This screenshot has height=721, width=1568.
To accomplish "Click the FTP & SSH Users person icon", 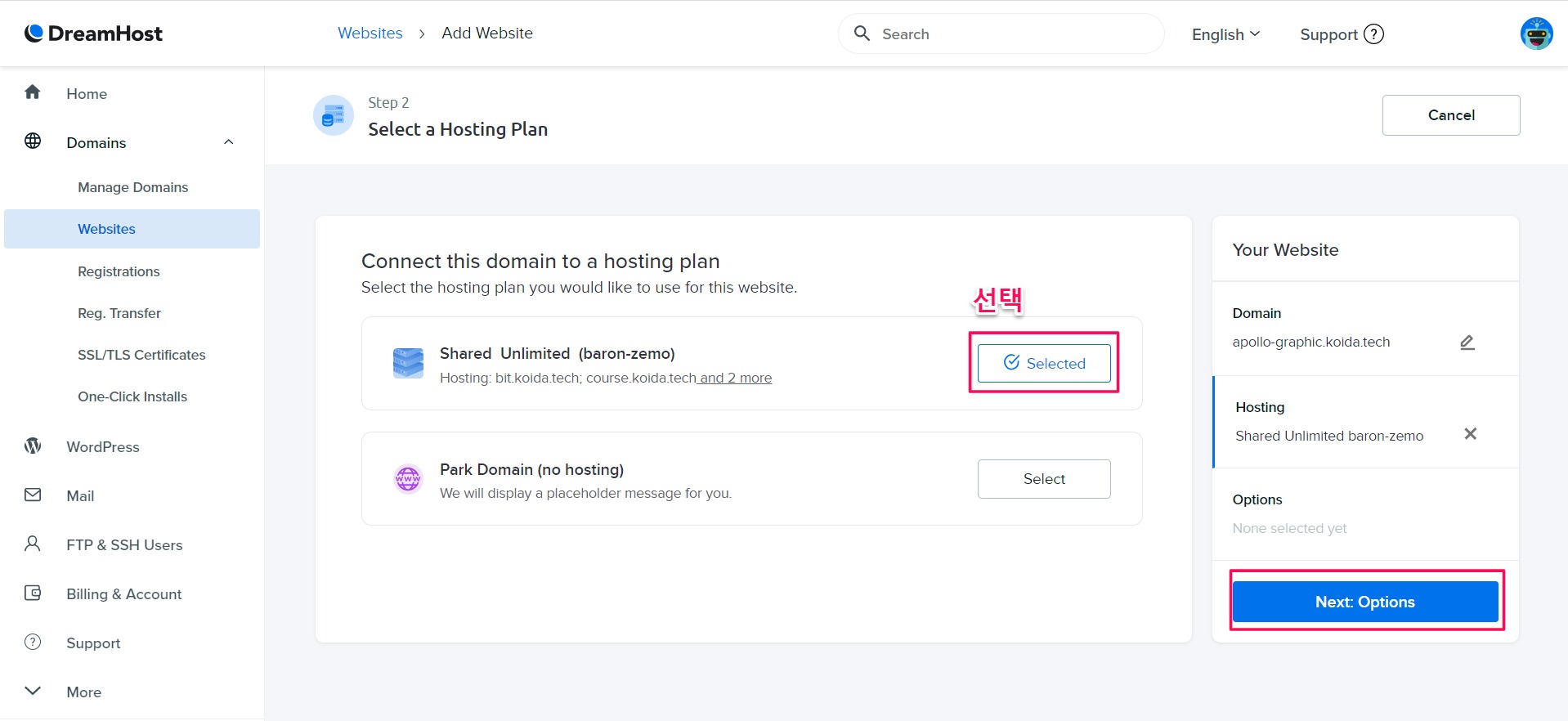I will [x=33, y=544].
